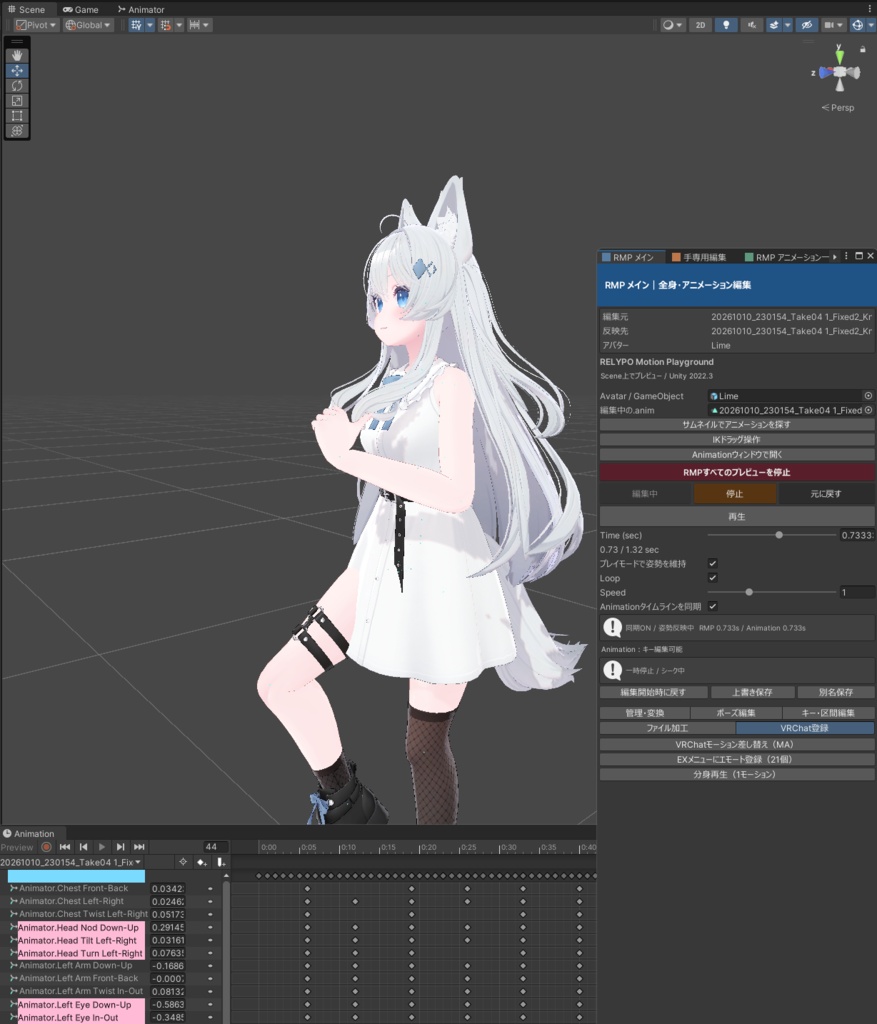The height and width of the screenshot is (1024, 877).
Task: Show more RMP tabs arrow
Action: pyautogui.click(x=835, y=257)
